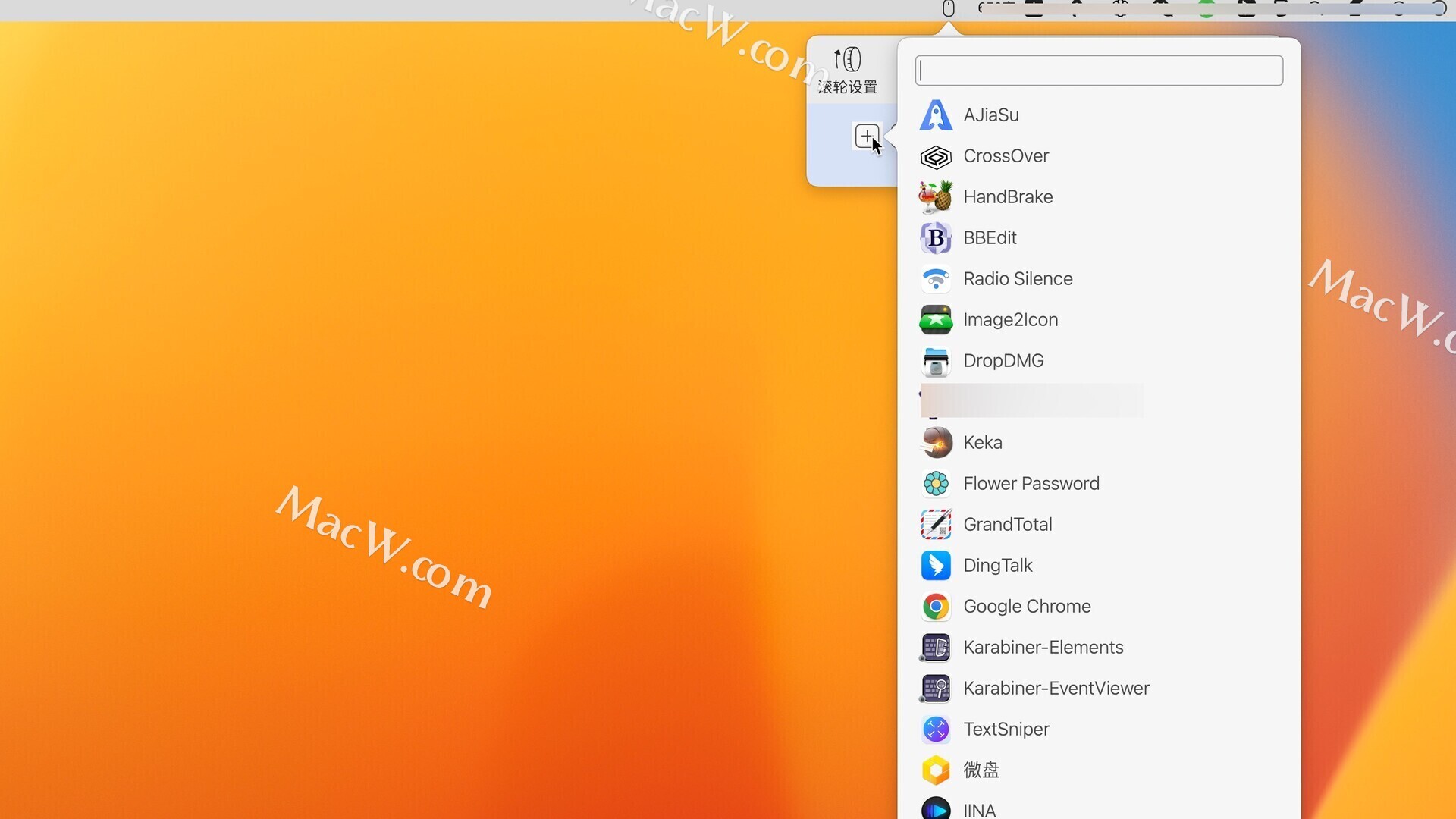This screenshot has height=819, width=1456.
Task: Click the BBEdit app icon
Action: pyautogui.click(x=936, y=238)
